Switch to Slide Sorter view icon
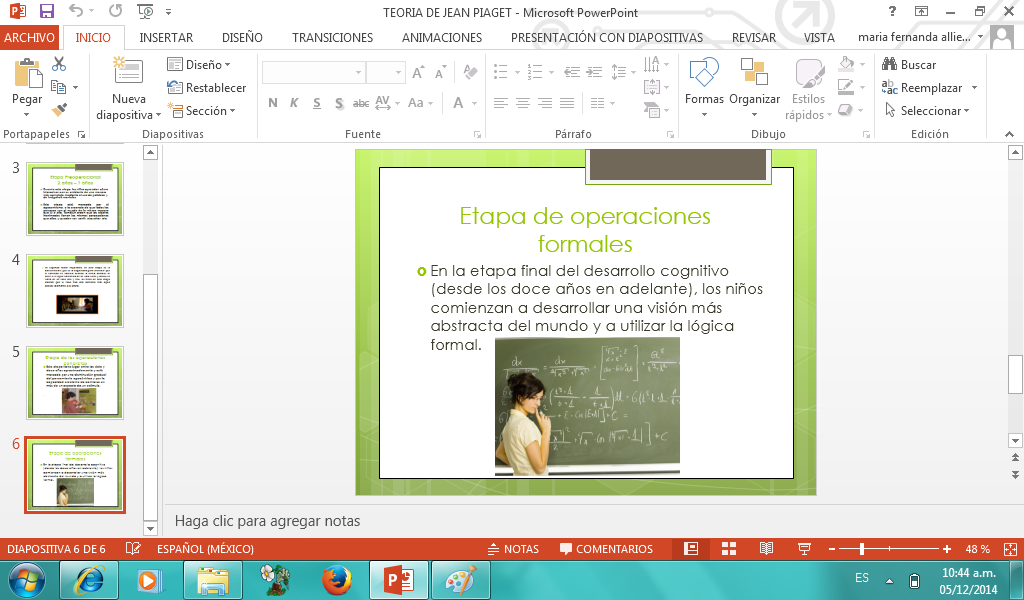The width and height of the screenshot is (1024, 600). (x=729, y=549)
